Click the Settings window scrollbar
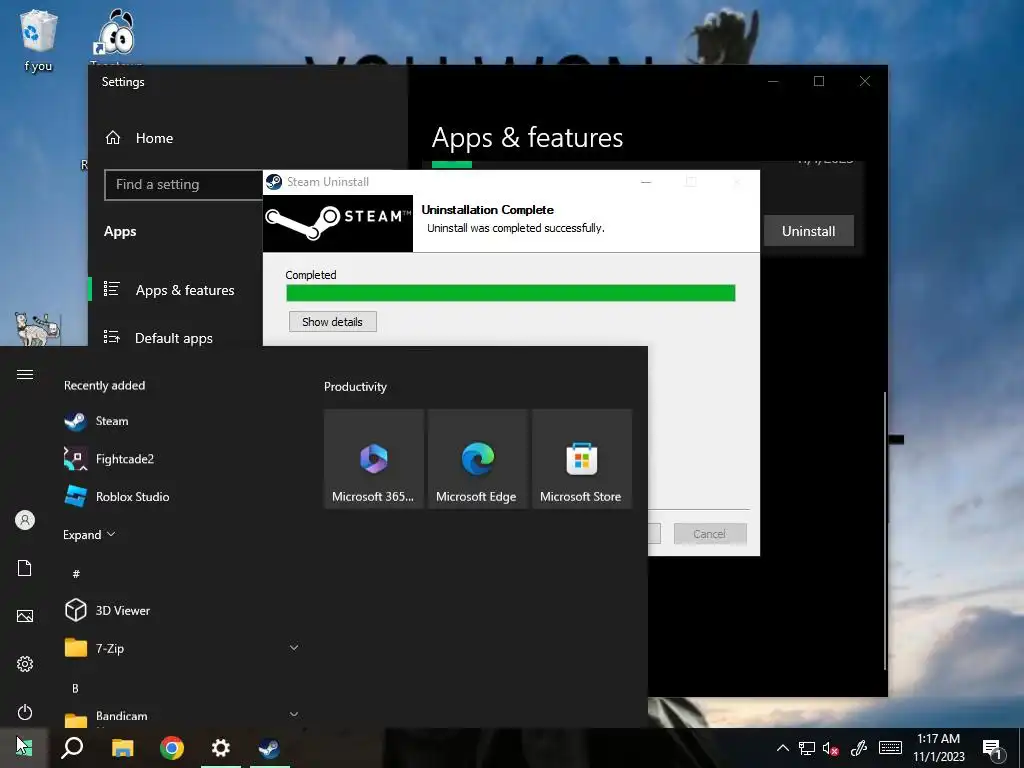This screenshot has width=1024, height=768. pyautogui.click(x=885, y=530)
